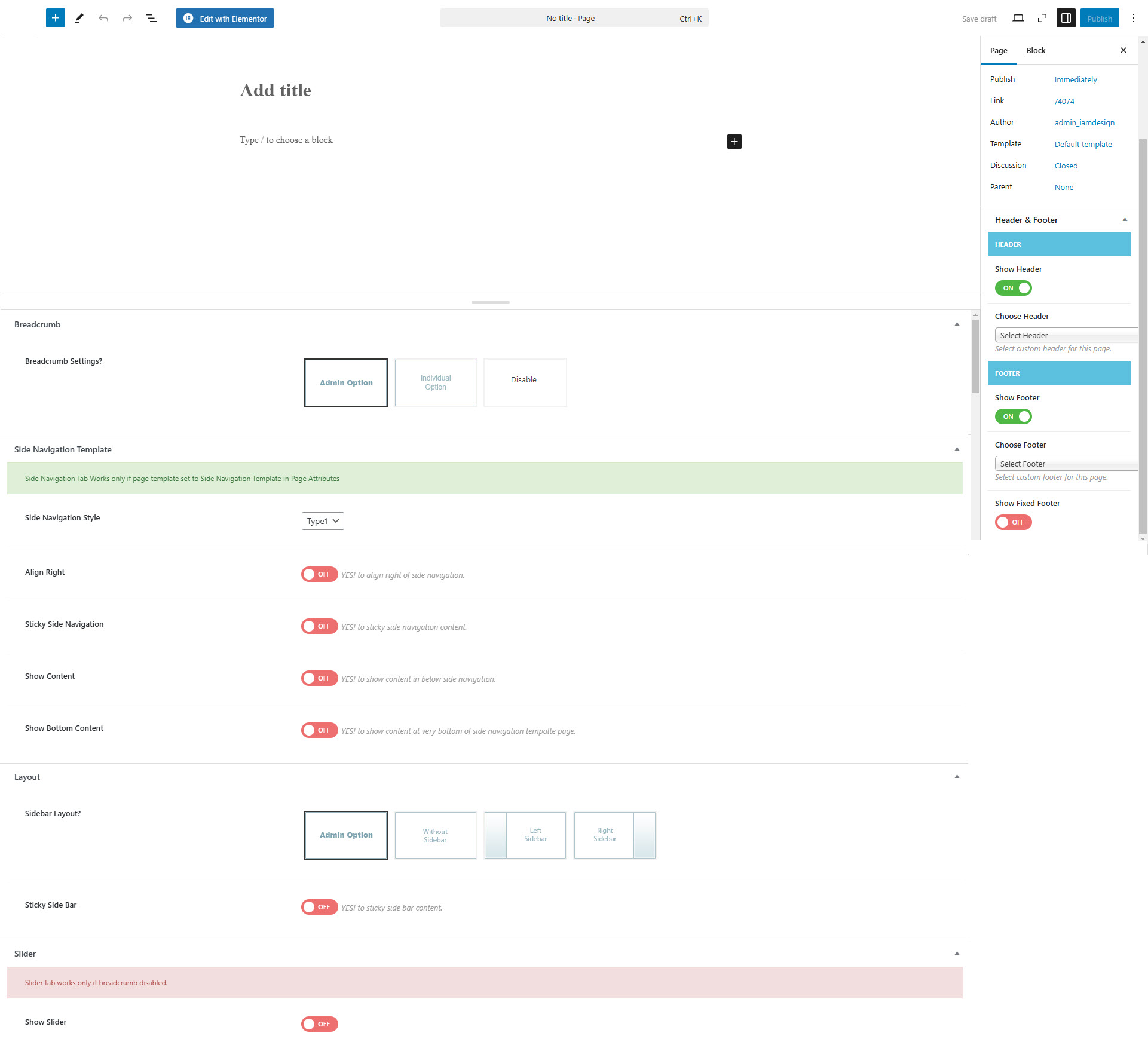Select the Page tab in the sidebar

click(998, 50)
